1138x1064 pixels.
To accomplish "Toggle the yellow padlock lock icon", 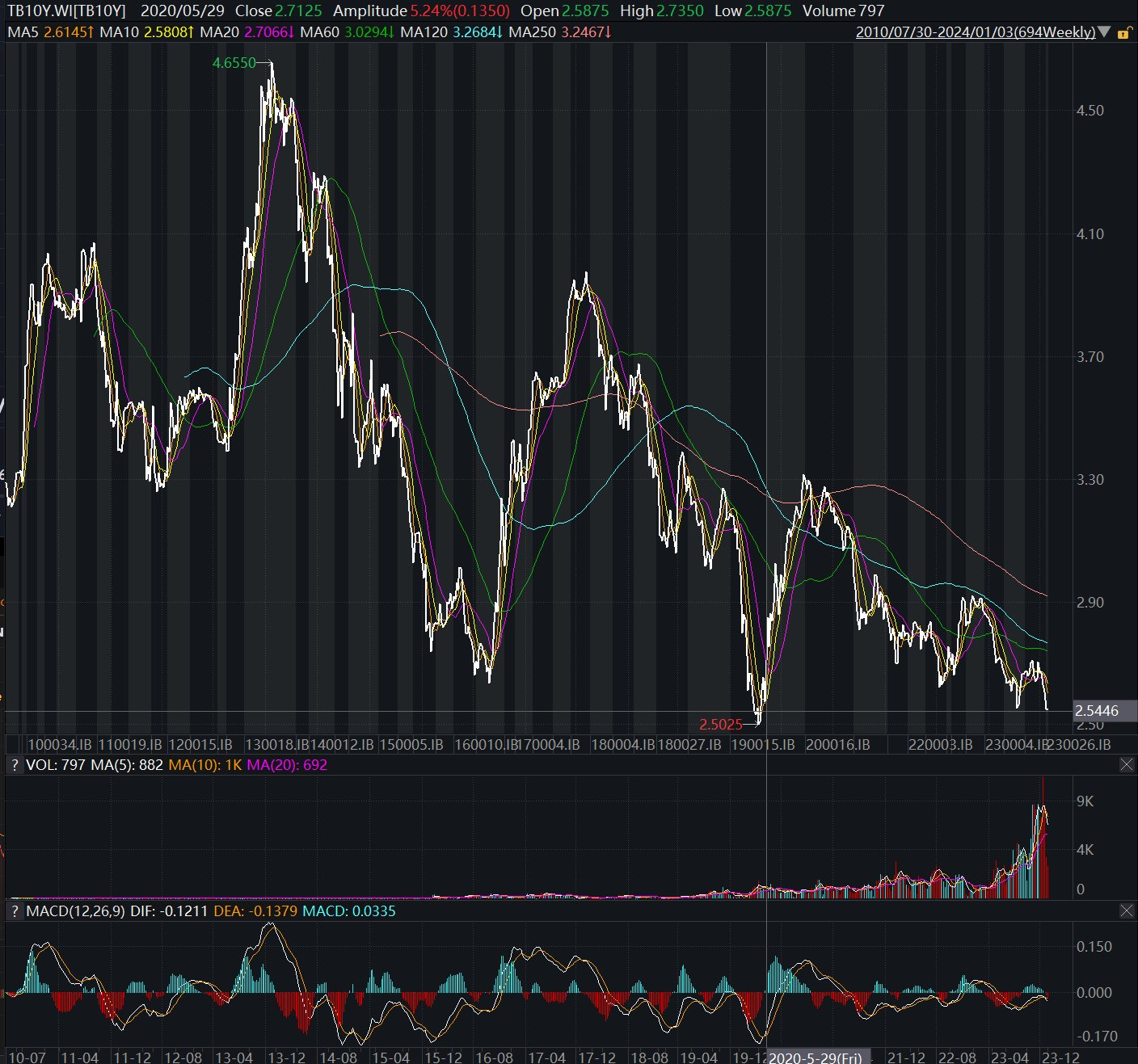I will point(1124,33).
